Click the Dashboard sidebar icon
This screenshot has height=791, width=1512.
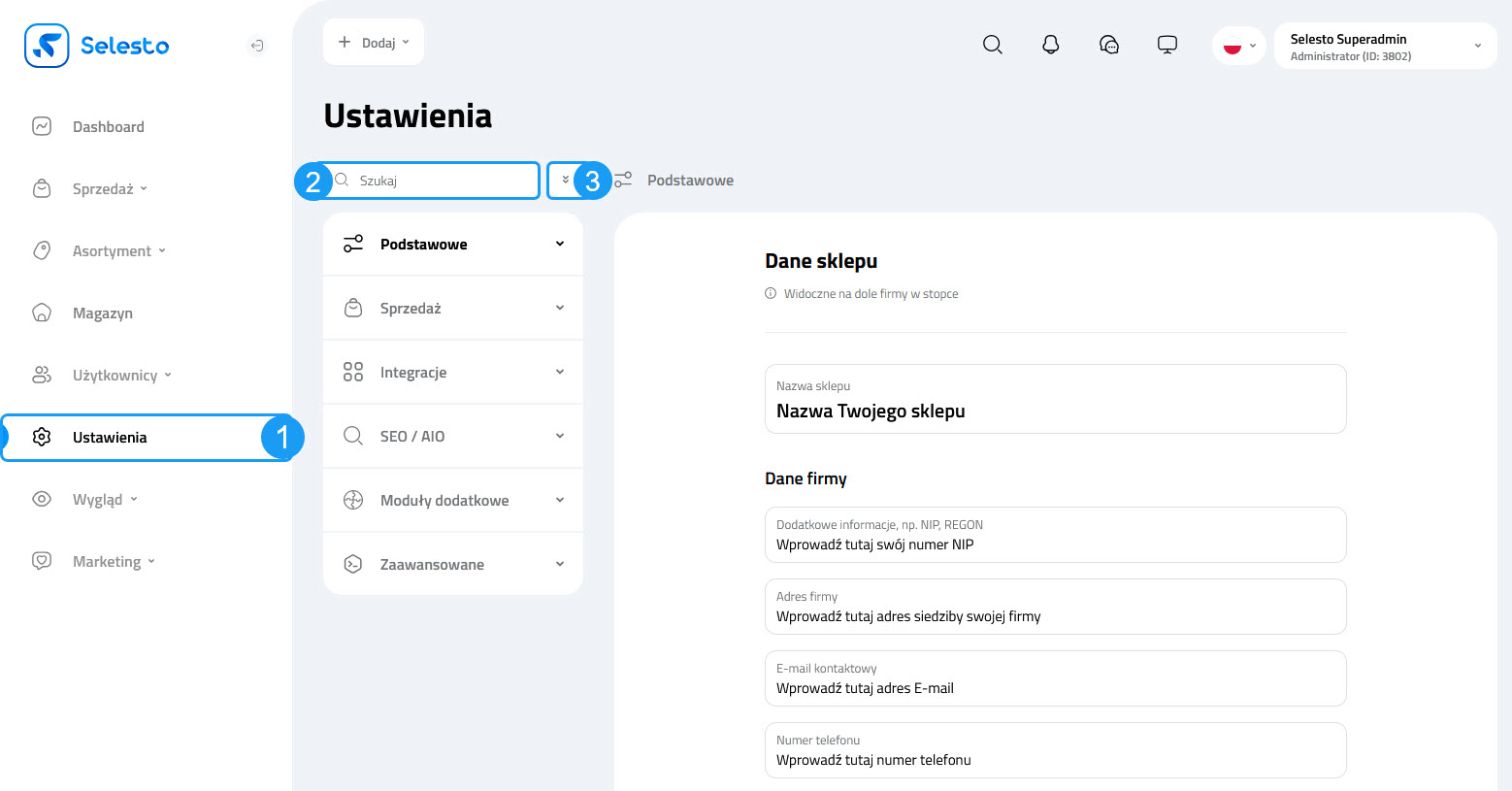(x=41, y=125)
